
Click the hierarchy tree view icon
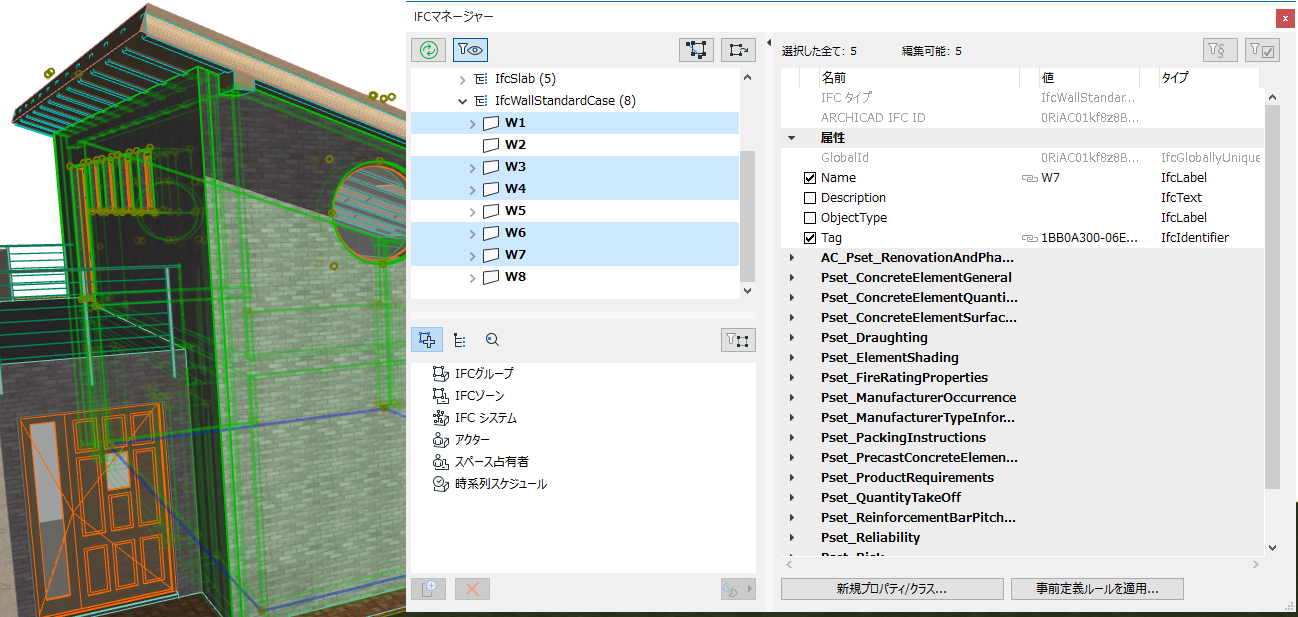click(x=459, y=339)
